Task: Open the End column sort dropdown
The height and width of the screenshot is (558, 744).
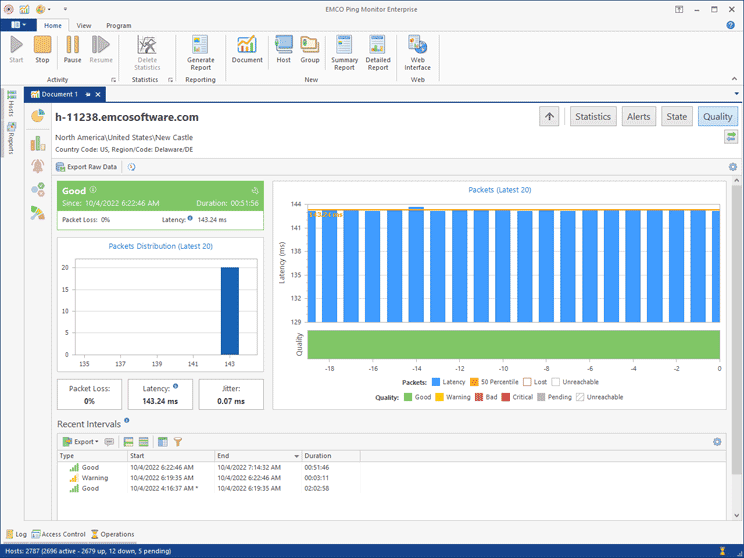Action: (295, 456)
